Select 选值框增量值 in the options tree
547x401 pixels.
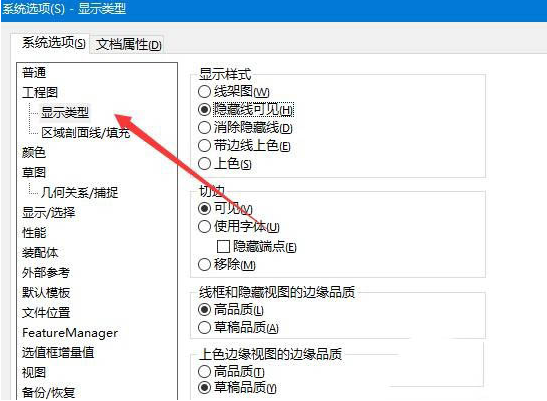(58, 352)
